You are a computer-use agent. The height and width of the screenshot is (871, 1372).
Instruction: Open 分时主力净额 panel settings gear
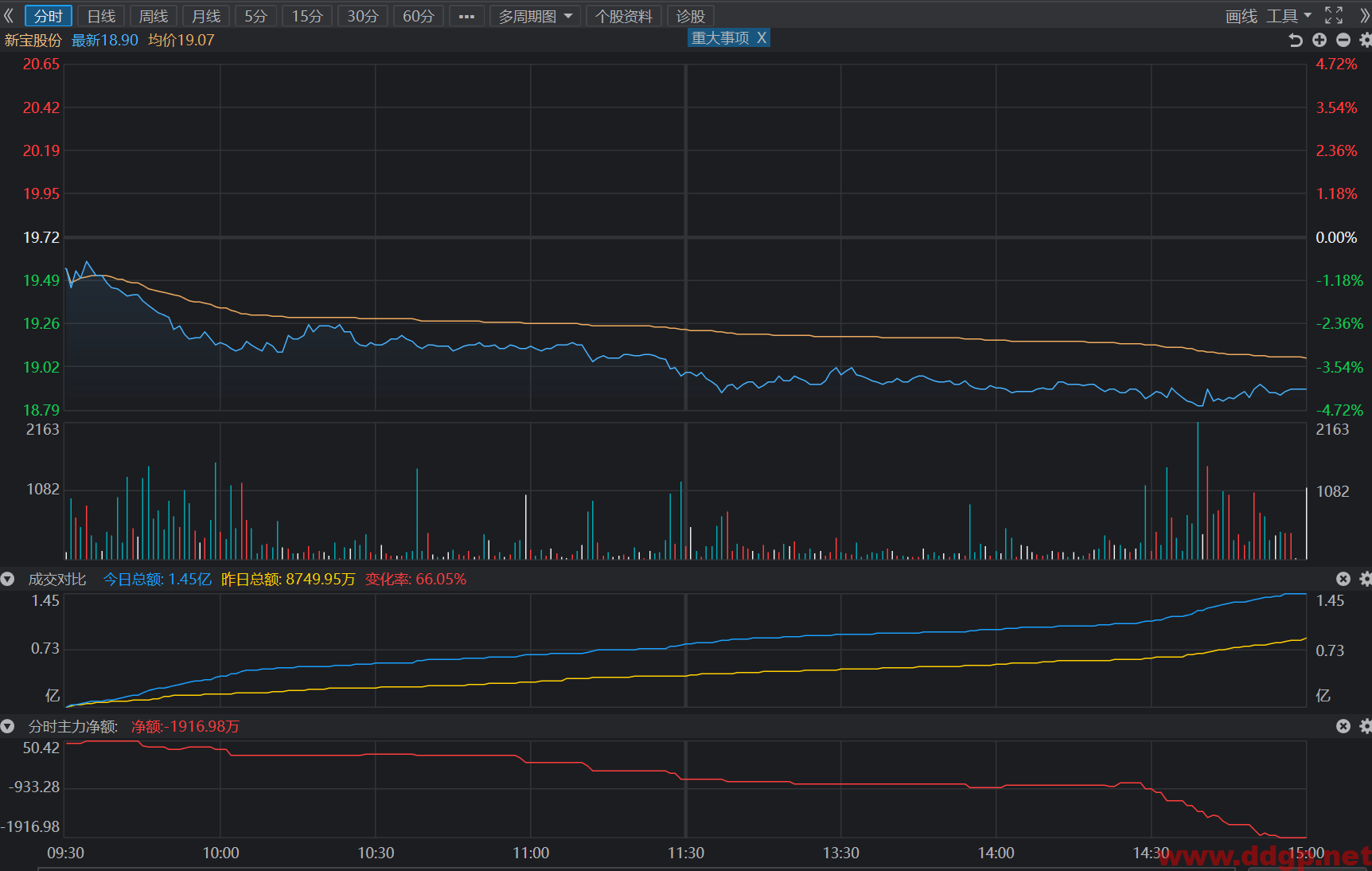[1366, 726]
